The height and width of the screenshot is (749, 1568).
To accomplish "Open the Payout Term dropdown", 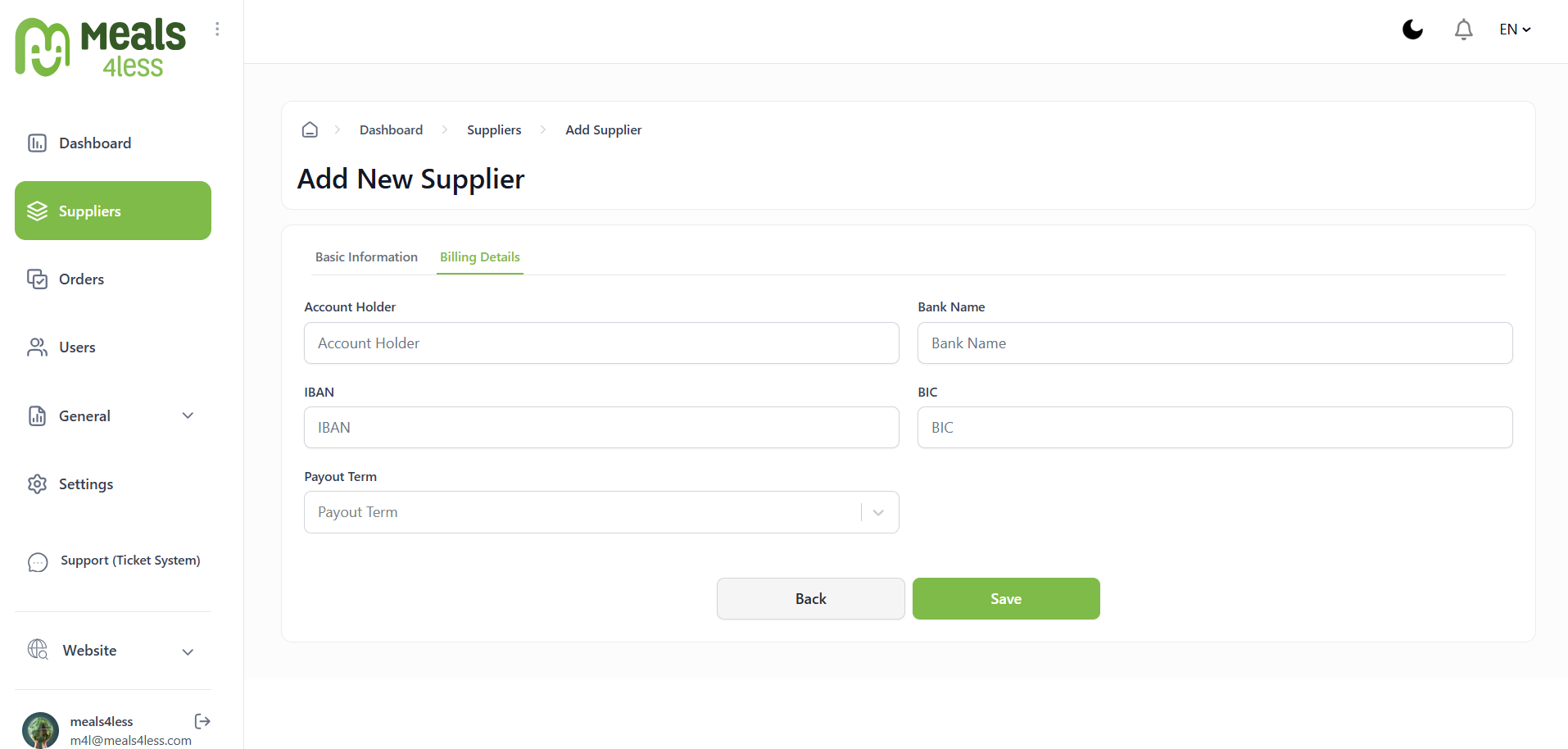I will (601, 512).
